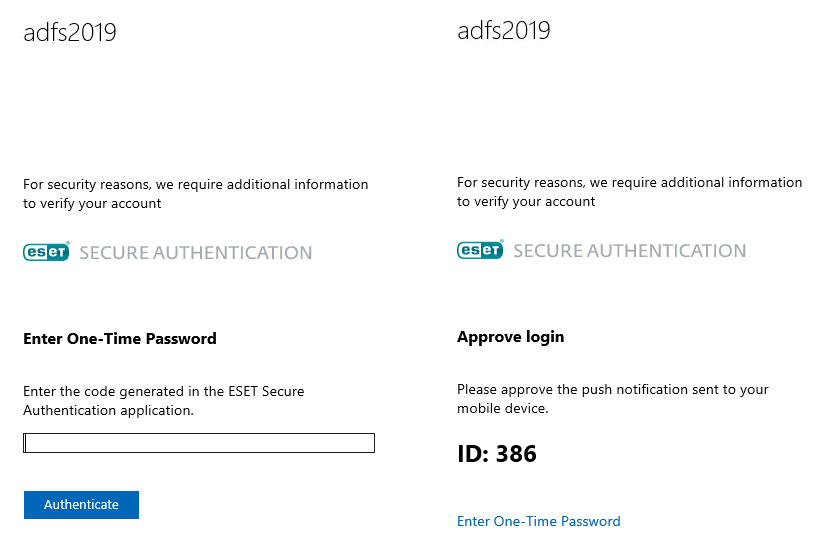Click the right adfs2019 page title
This screenshot has width=831, height=549.
[504, 30]
